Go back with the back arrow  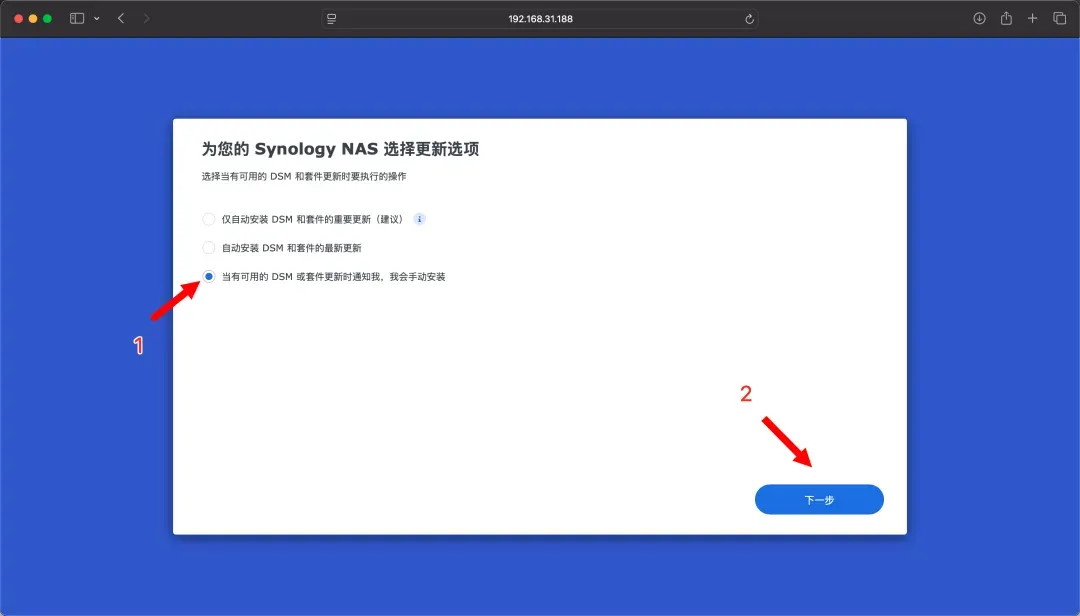[121, 19]
